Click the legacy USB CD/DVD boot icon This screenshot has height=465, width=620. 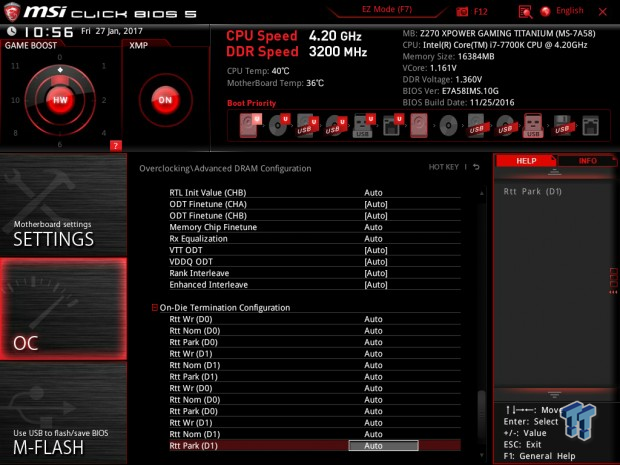pos(505,125)
